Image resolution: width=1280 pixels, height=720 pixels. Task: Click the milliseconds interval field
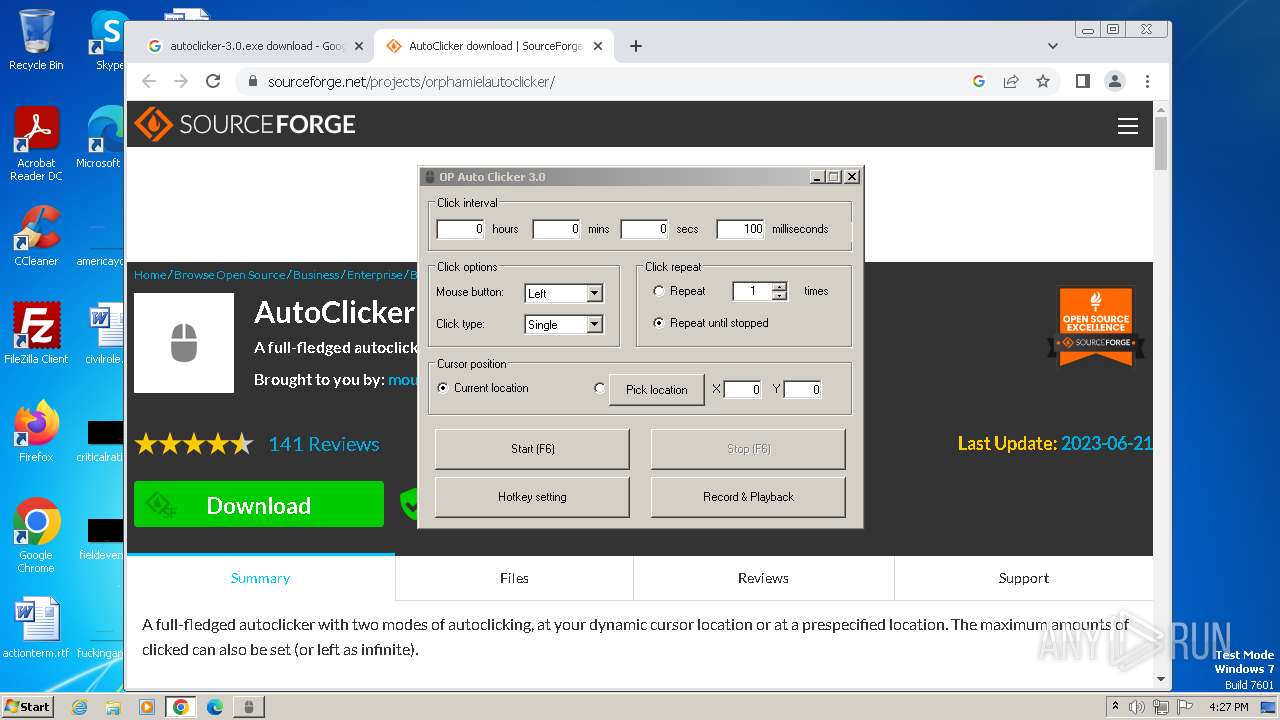741,229
